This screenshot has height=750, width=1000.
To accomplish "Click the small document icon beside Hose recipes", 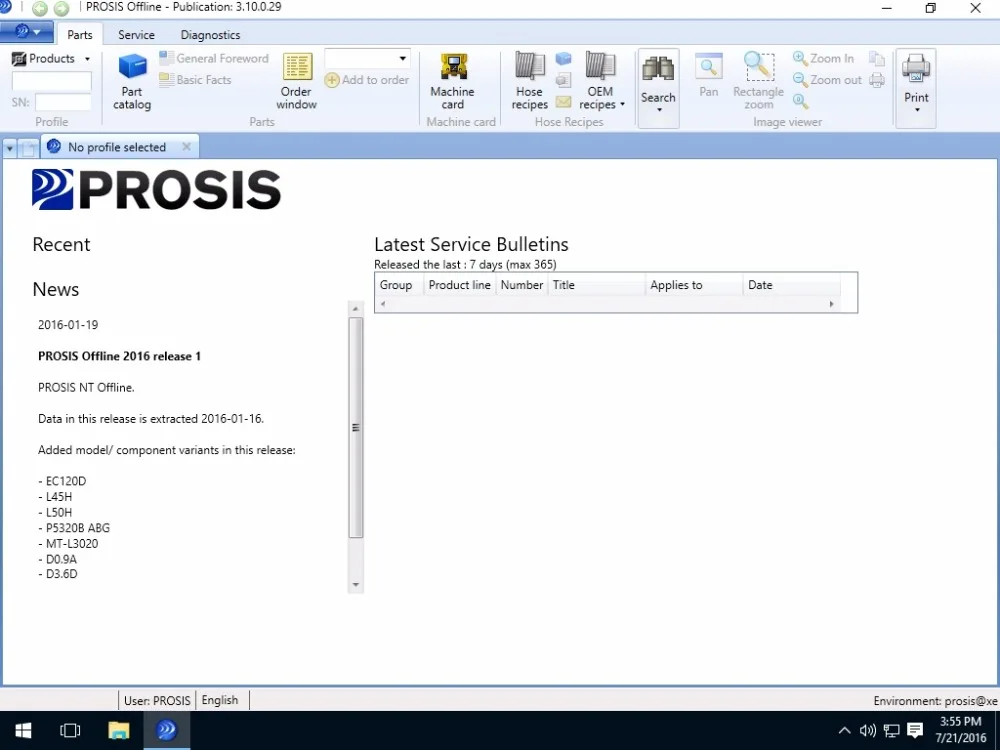I will [563, 80].
